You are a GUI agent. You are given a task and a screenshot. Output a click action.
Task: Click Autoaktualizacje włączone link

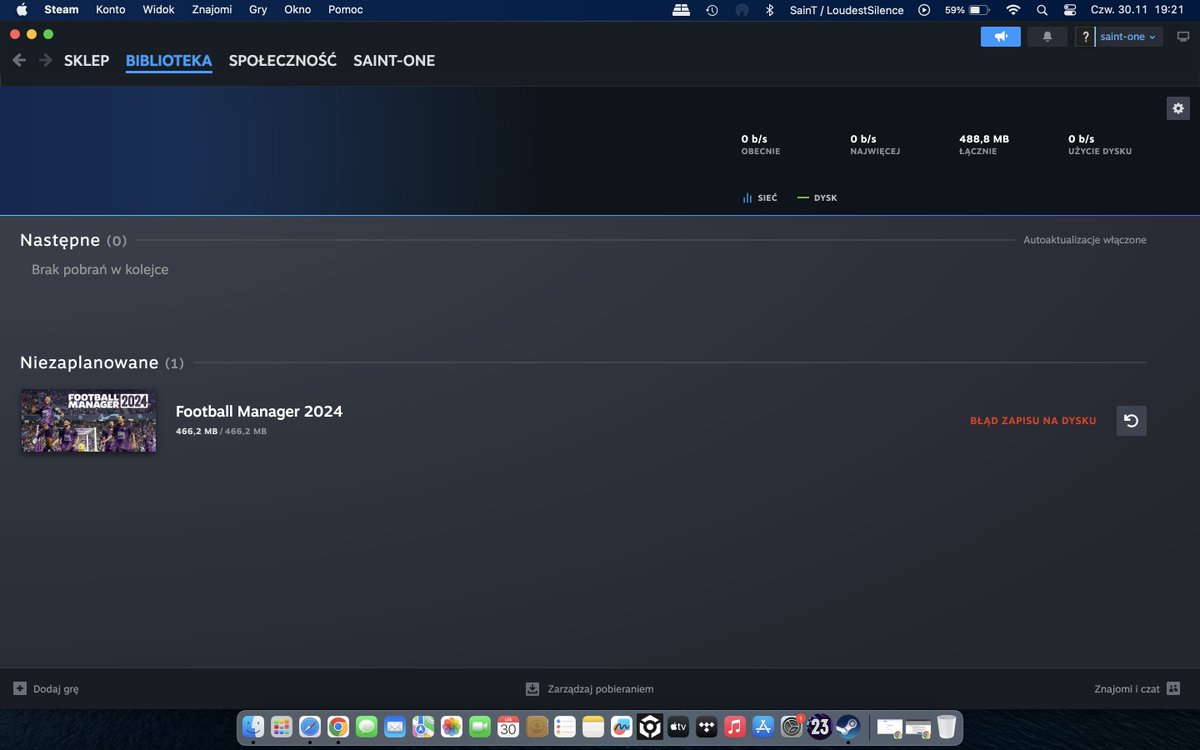1085,240
